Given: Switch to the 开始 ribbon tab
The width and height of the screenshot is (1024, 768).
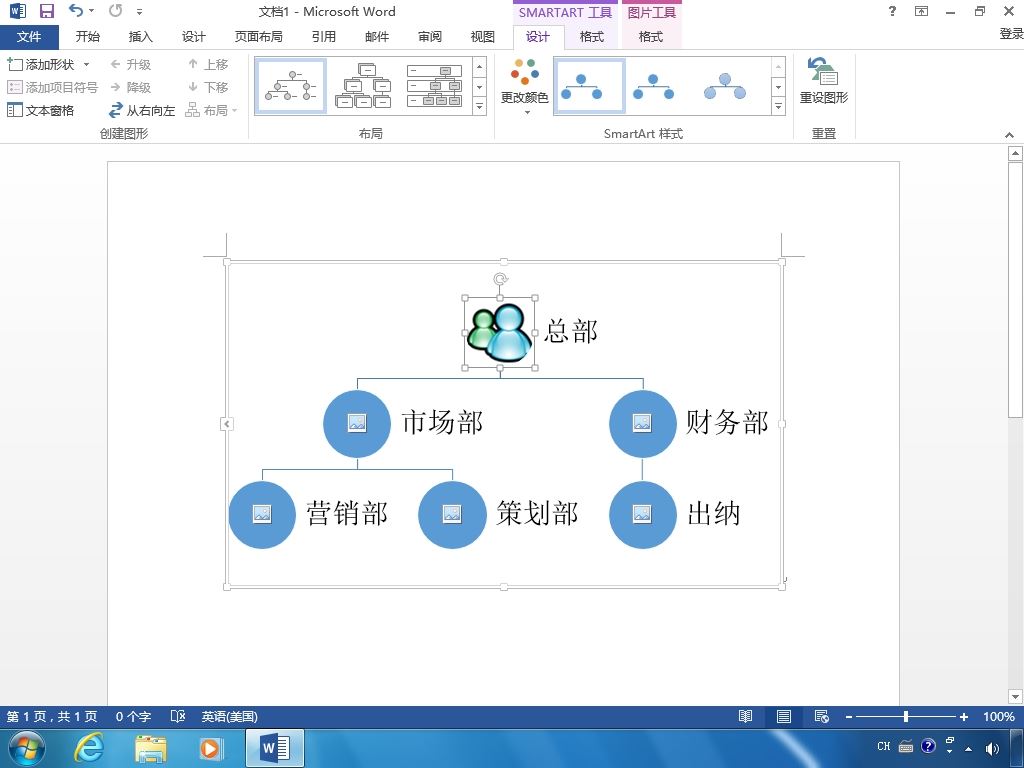Looking at the screenshot, I should tap(88, 37).
